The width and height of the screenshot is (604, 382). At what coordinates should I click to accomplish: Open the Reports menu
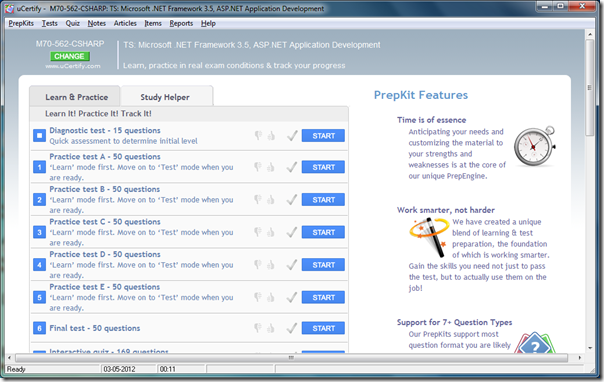(x=181, y=23)
